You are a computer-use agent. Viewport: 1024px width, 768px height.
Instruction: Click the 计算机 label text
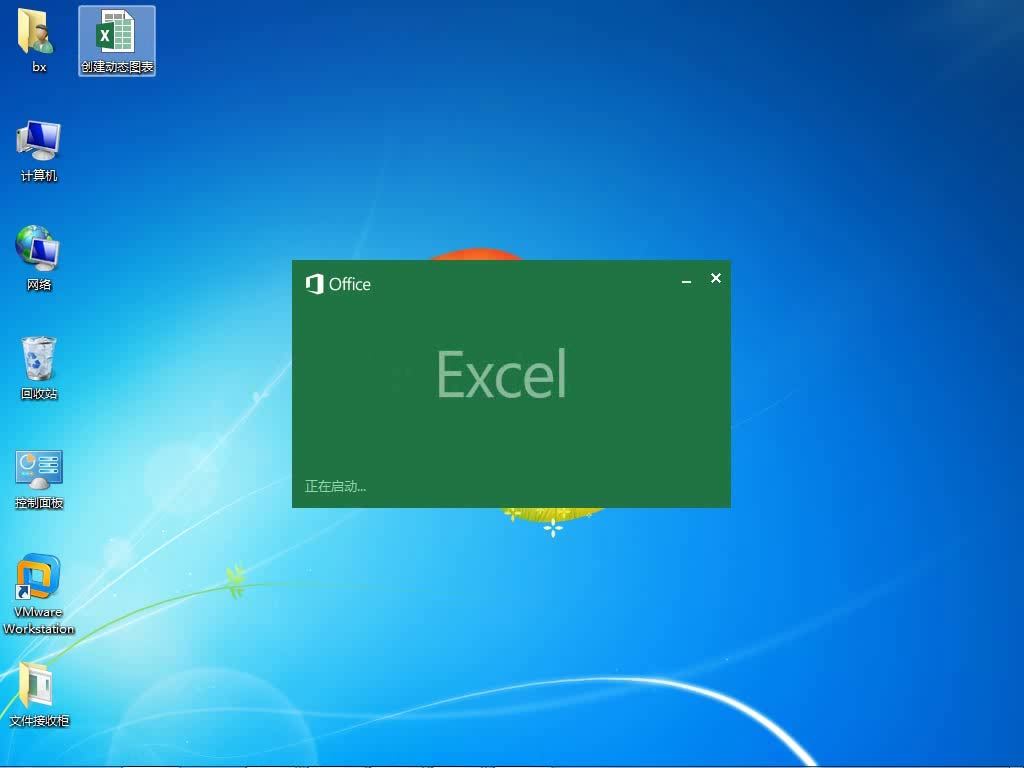point(39,175)
